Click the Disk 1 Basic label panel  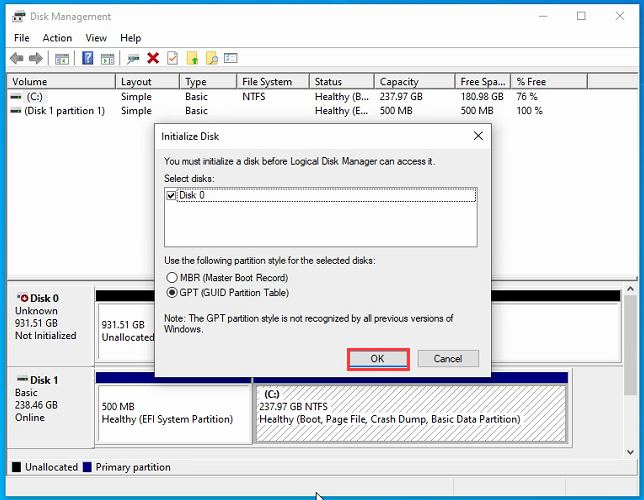point(51,407)
